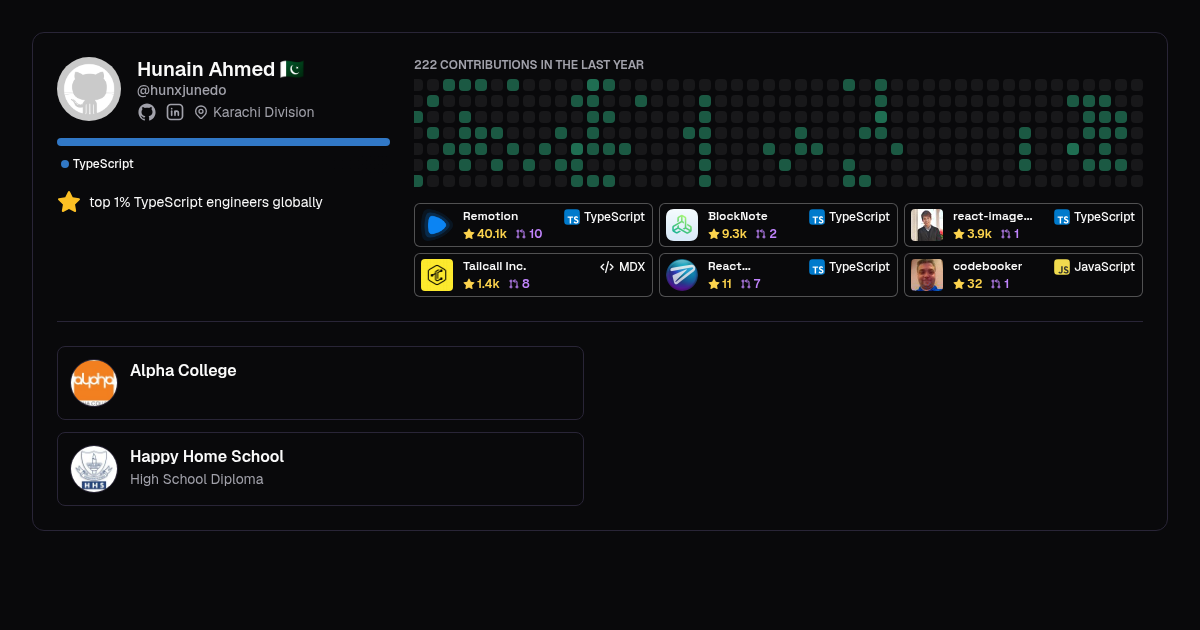The image size is (1200, 630).
Task: Click the BlockNote project logo
Action: [x=682, y=225]
